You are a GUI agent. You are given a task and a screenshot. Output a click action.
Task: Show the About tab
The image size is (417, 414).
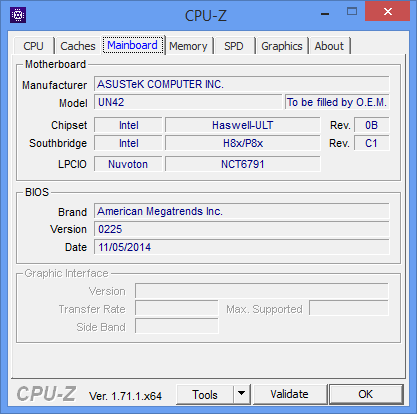(329, 46)
